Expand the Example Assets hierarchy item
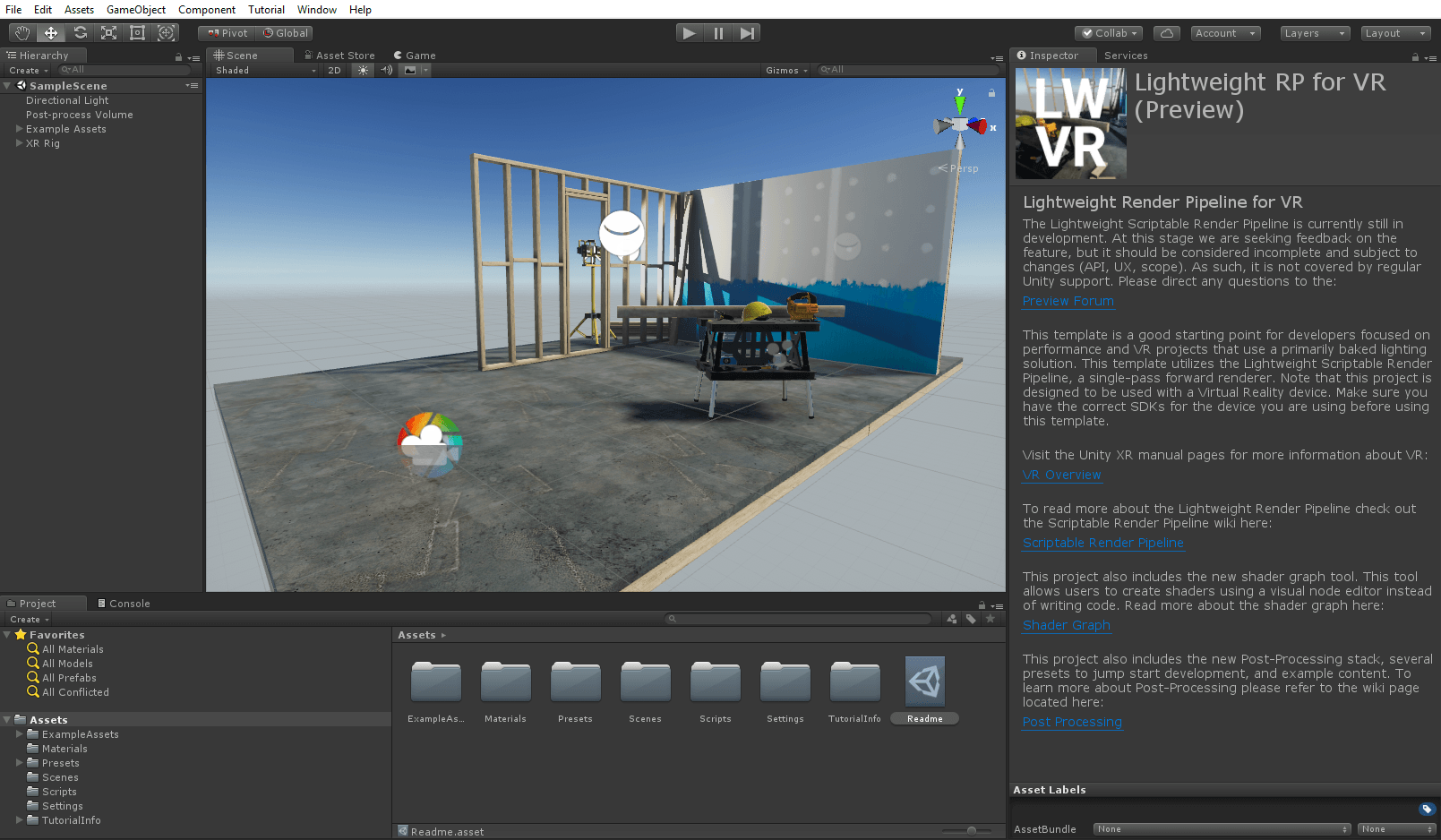Screen dimensions: 1441x840 (19, 129)
